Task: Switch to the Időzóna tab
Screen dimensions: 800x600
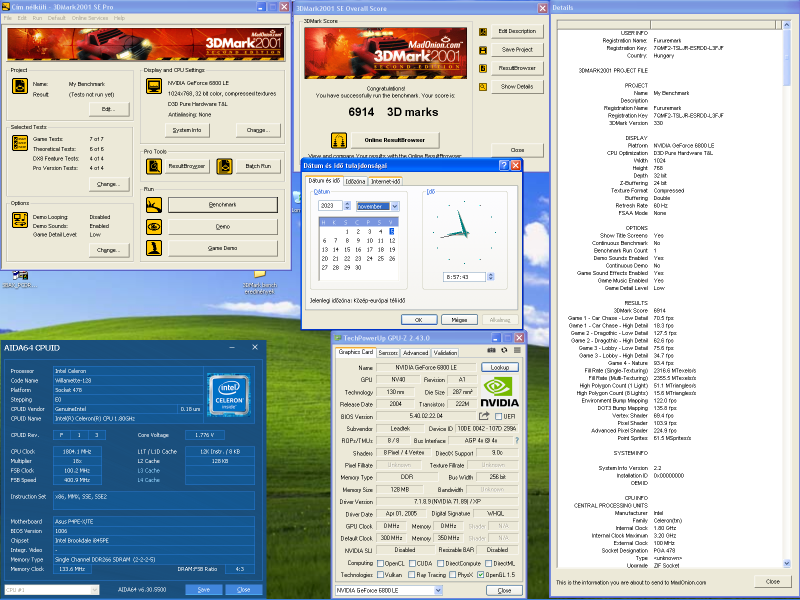Action: [x=355, y=182]
